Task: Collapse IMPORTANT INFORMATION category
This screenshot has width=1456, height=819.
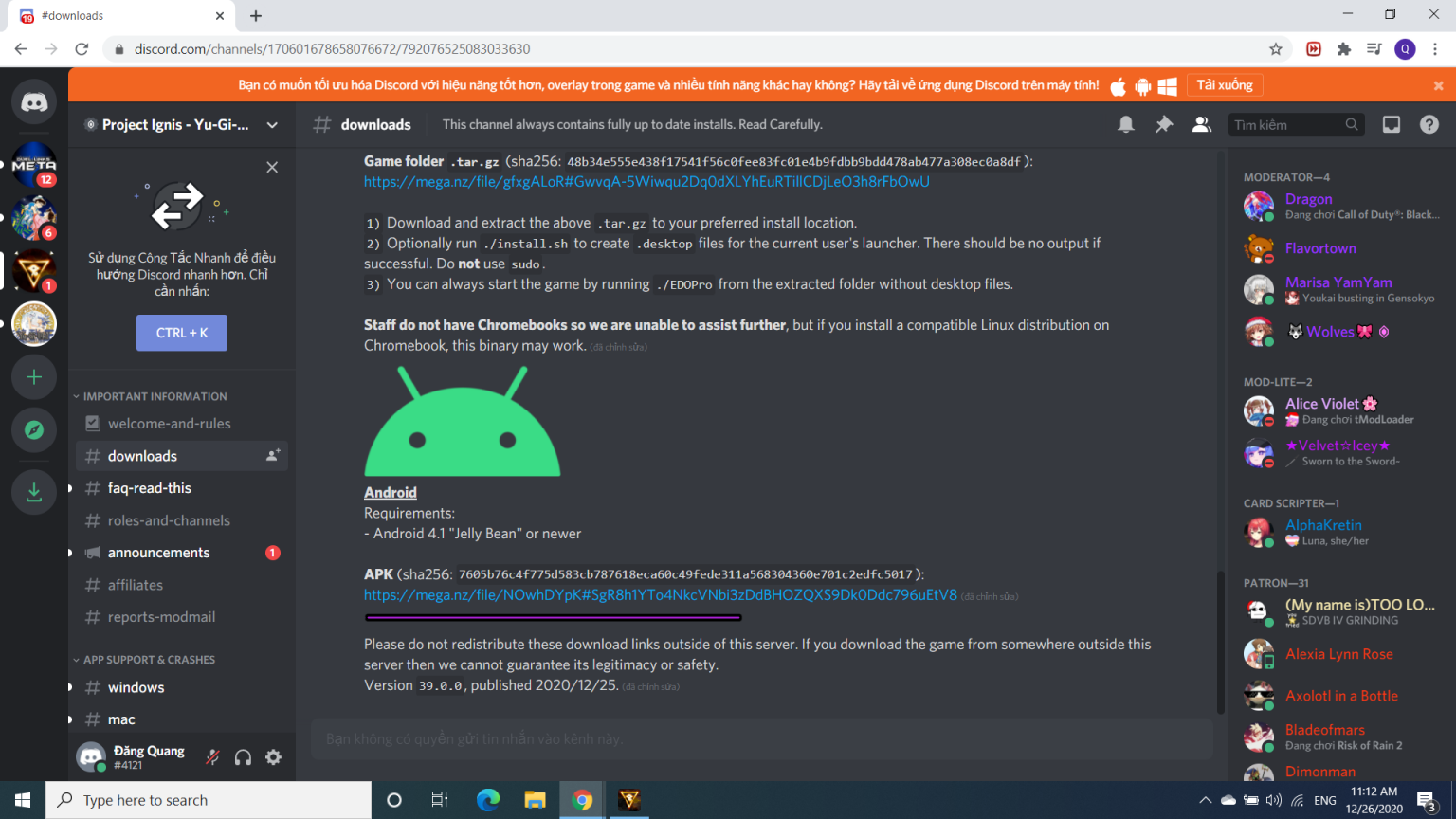Action: point(154,396)
